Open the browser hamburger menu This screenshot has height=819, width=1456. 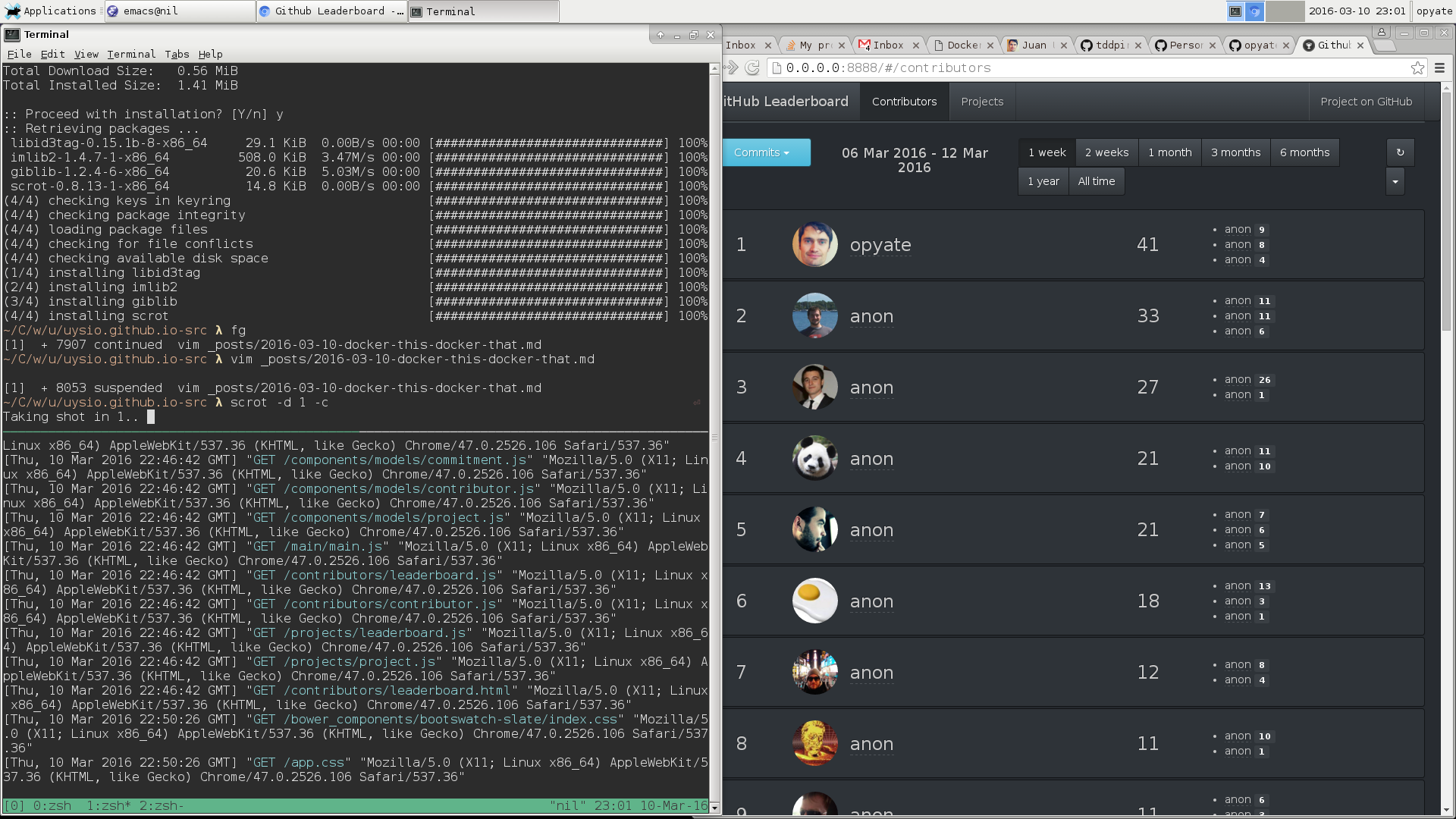click(x=1439, y=67)
